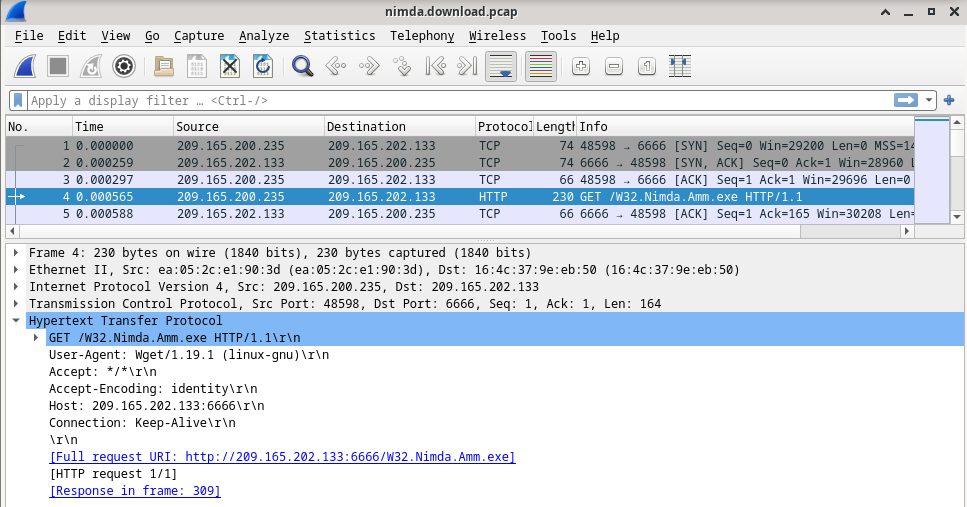Open display filter bookmarks icon
This screenshot has width=967, height=507.
18,100
